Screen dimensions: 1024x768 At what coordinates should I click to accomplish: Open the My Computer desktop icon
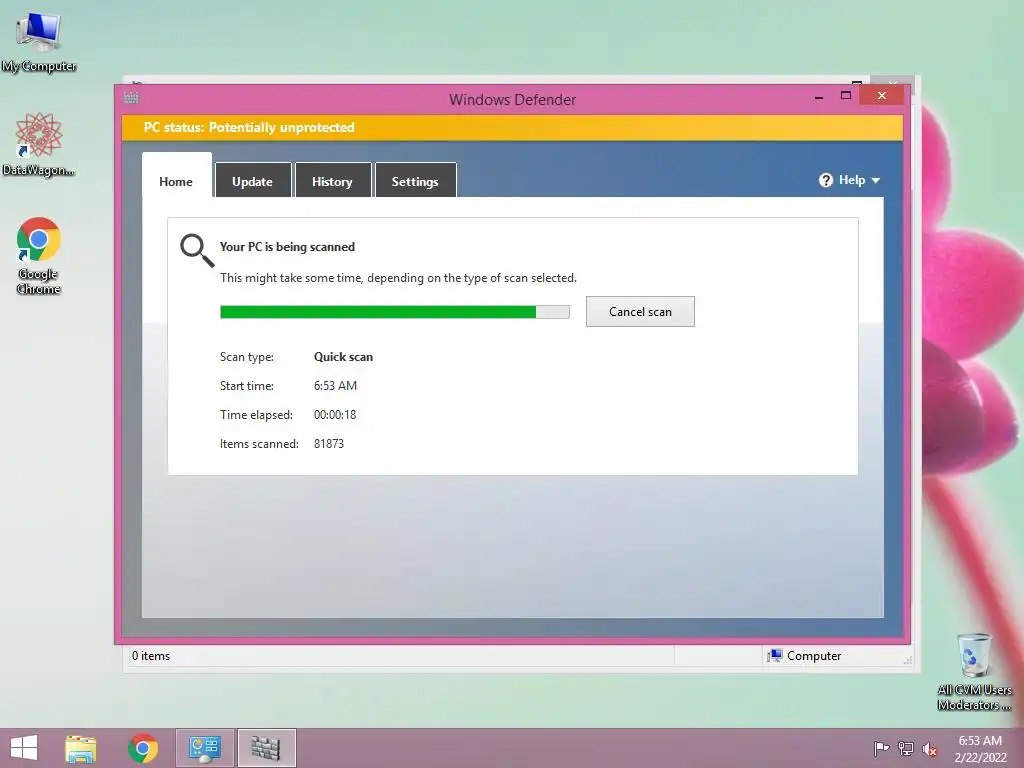39,40
